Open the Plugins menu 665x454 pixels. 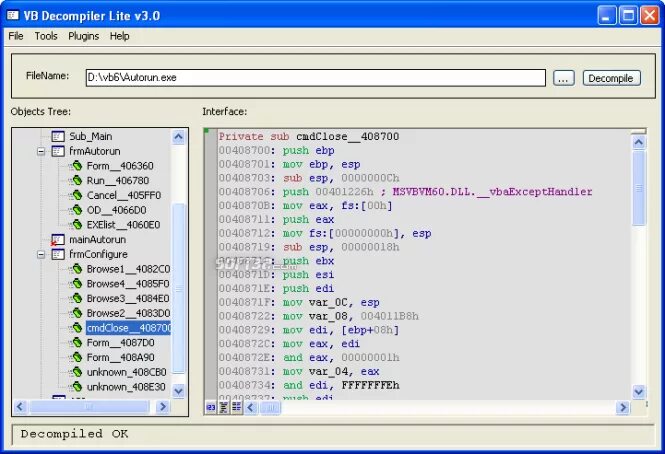pyautogui.click(x=84, y=36)
